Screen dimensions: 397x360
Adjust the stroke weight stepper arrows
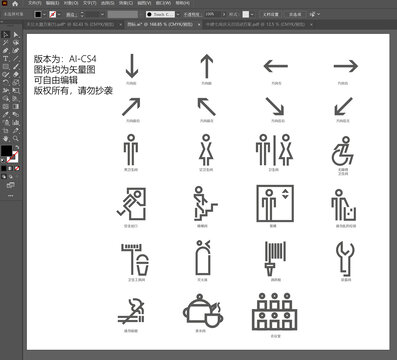click(82, 14)
